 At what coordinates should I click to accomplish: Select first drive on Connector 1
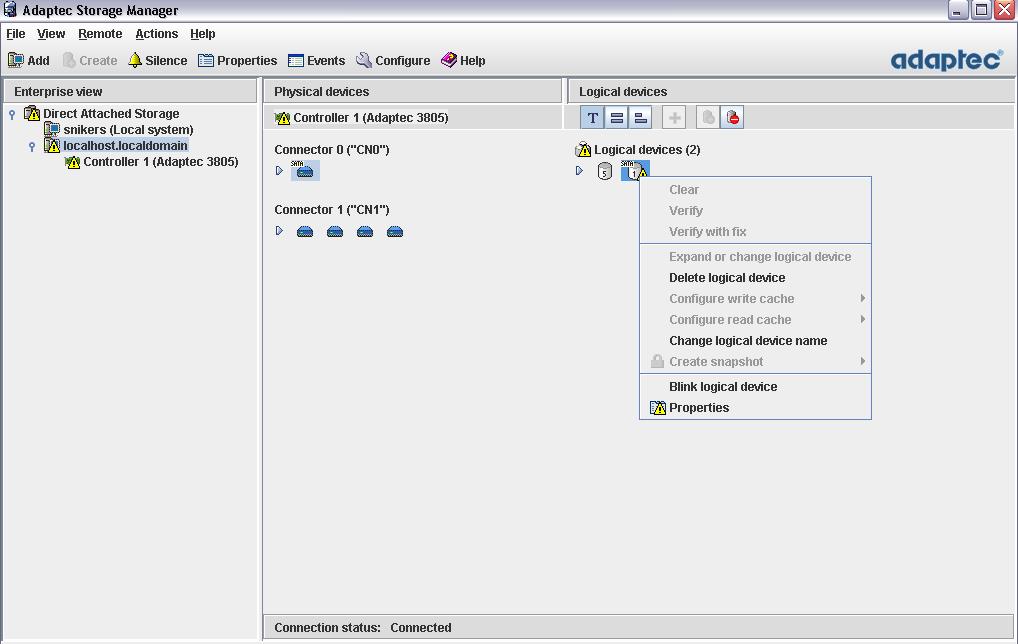(x=305, y=231)
